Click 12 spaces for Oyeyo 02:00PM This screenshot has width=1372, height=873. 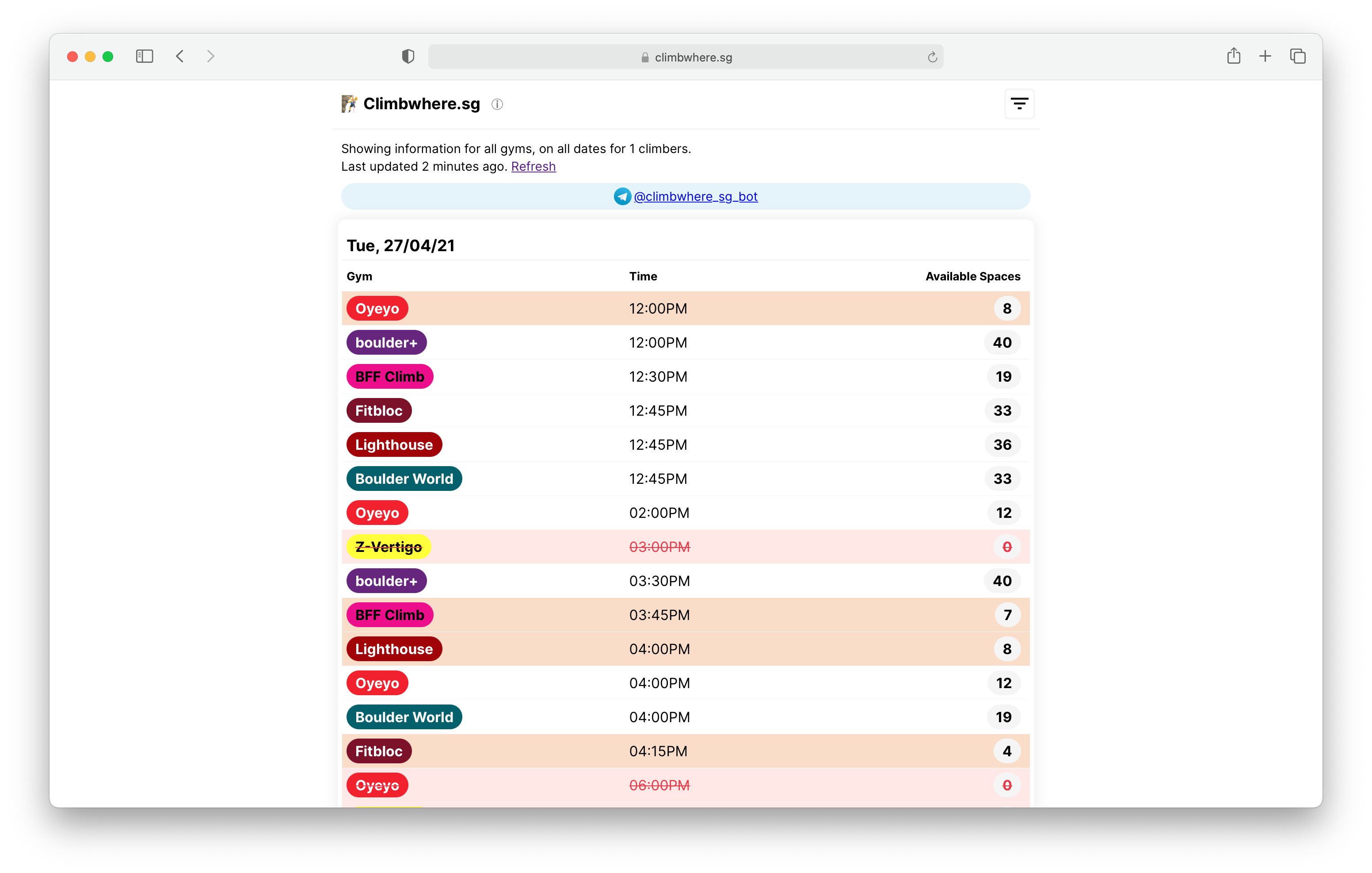coord(1003,513)
